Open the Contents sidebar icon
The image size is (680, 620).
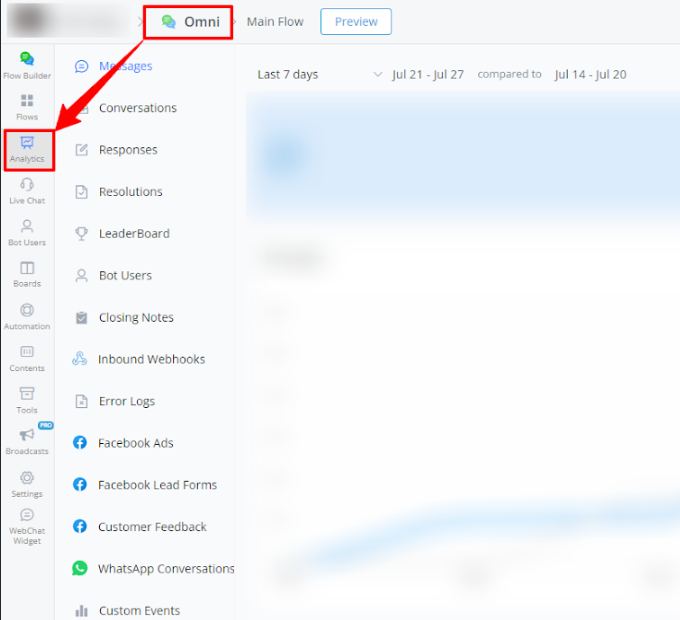point(27,358)
